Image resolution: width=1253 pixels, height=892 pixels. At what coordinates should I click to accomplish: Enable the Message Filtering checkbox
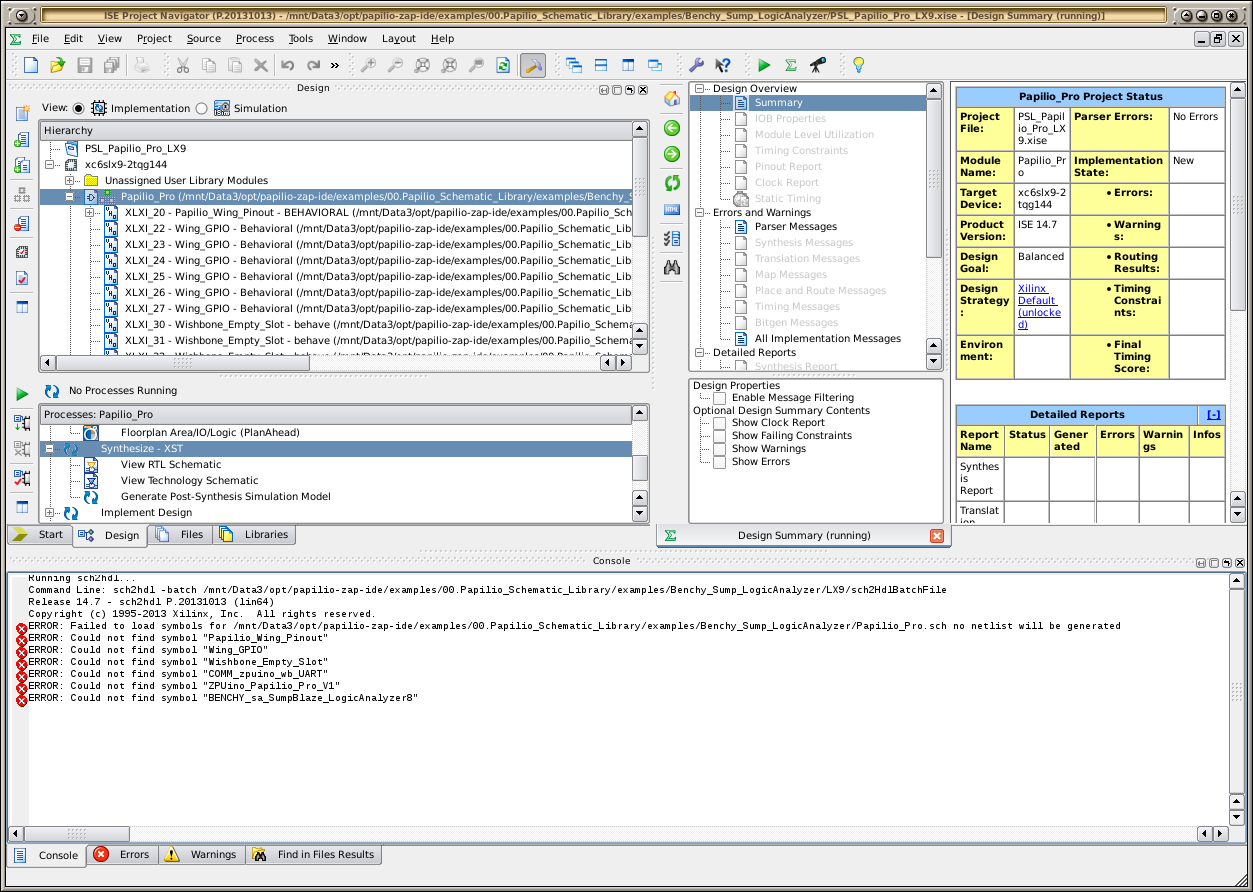tap(720, 398)
